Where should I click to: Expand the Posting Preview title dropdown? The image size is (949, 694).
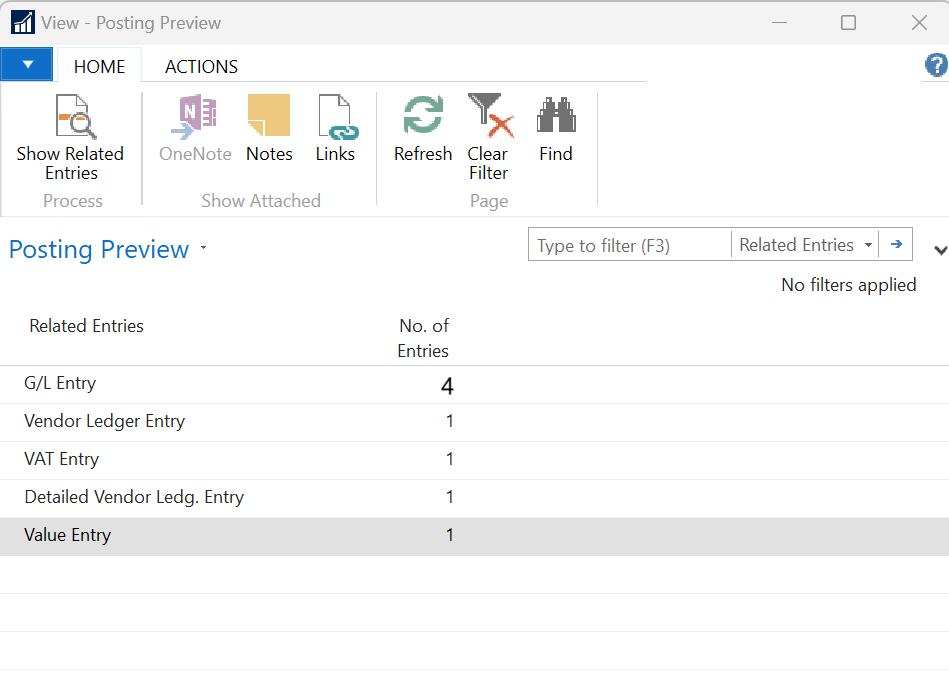(x=204, y=248)
